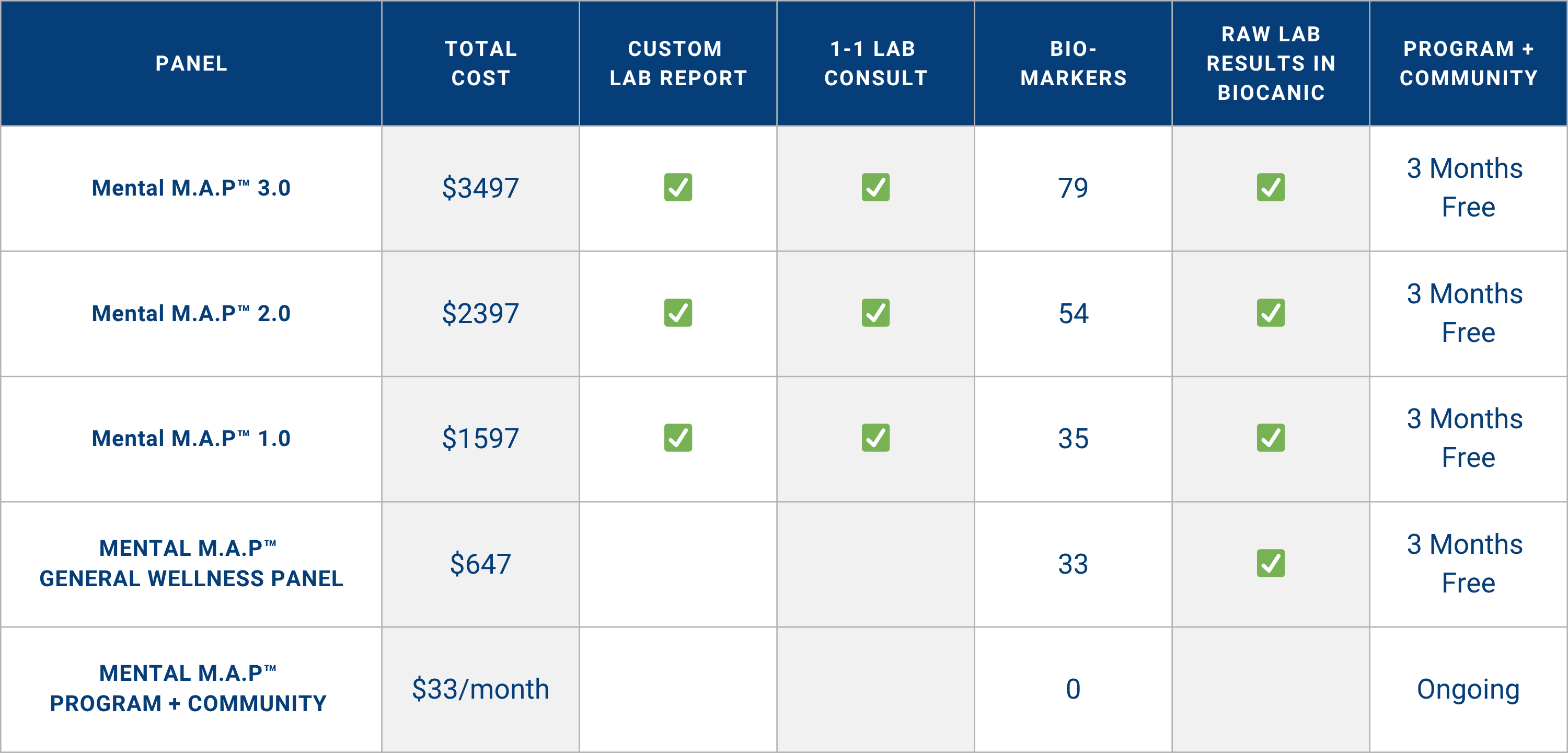Click the Raw Lab Results in Biocanic header
1568x753 pixels.
(x=1271, y=63)
